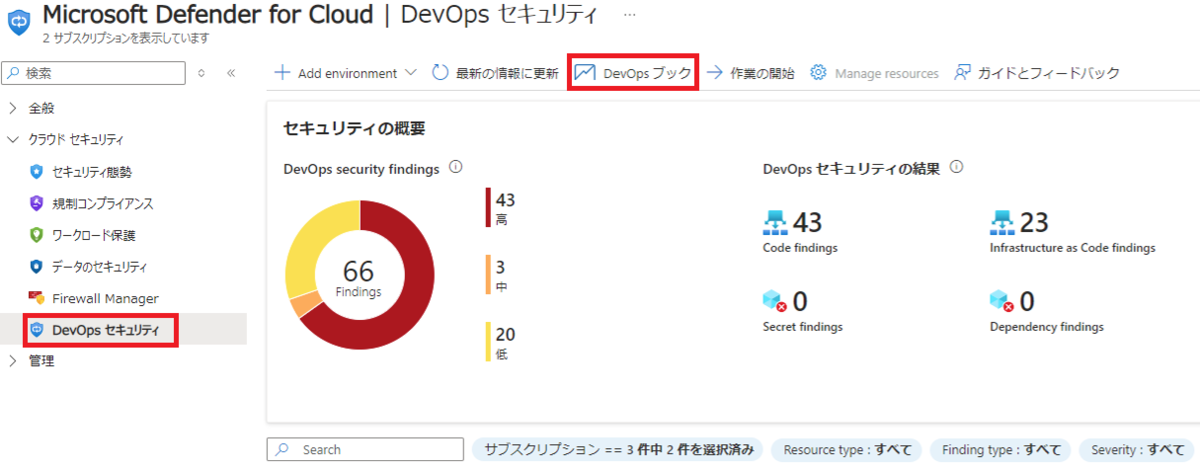
Task: Click the Secret findings cube icon
Action: (776, 300)
